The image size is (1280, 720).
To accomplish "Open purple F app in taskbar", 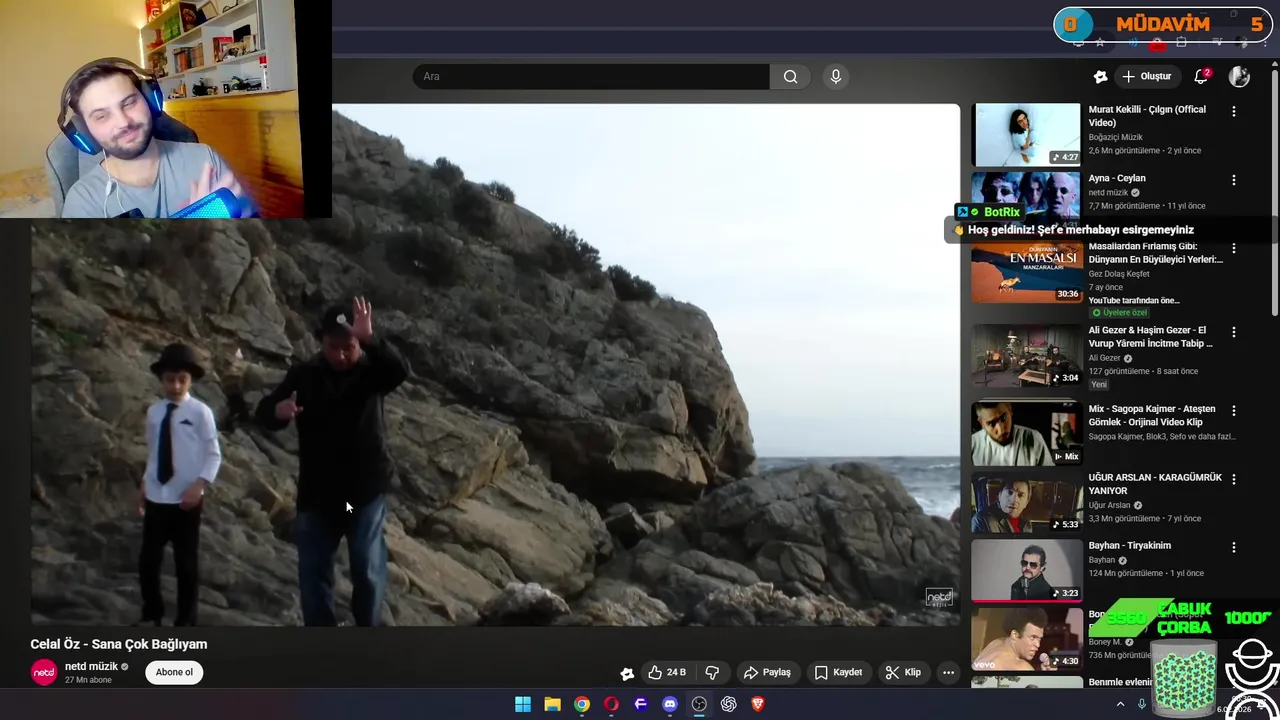I will (641, 704).
